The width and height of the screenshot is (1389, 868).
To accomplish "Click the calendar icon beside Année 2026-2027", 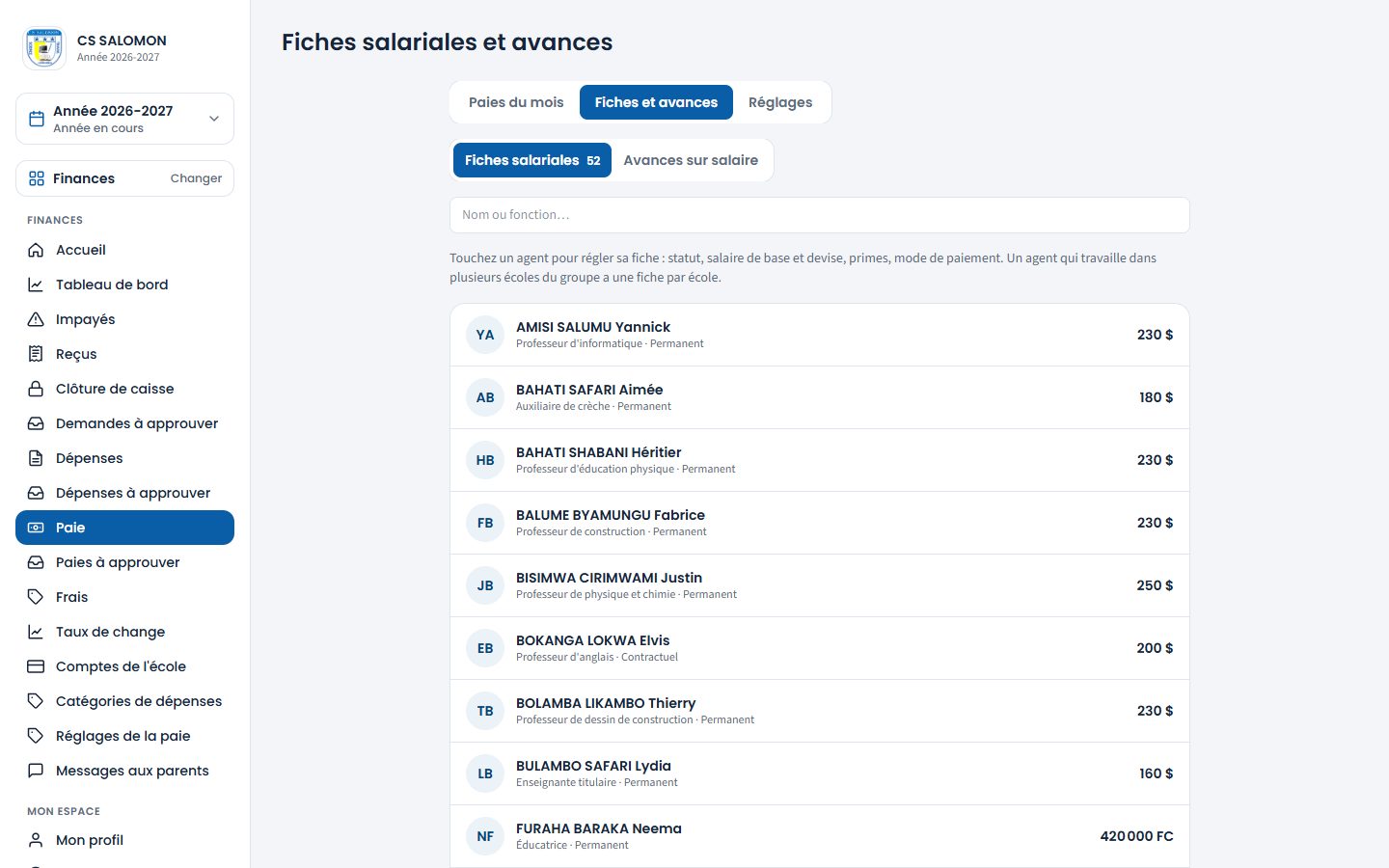I will (x=37, y=119).
